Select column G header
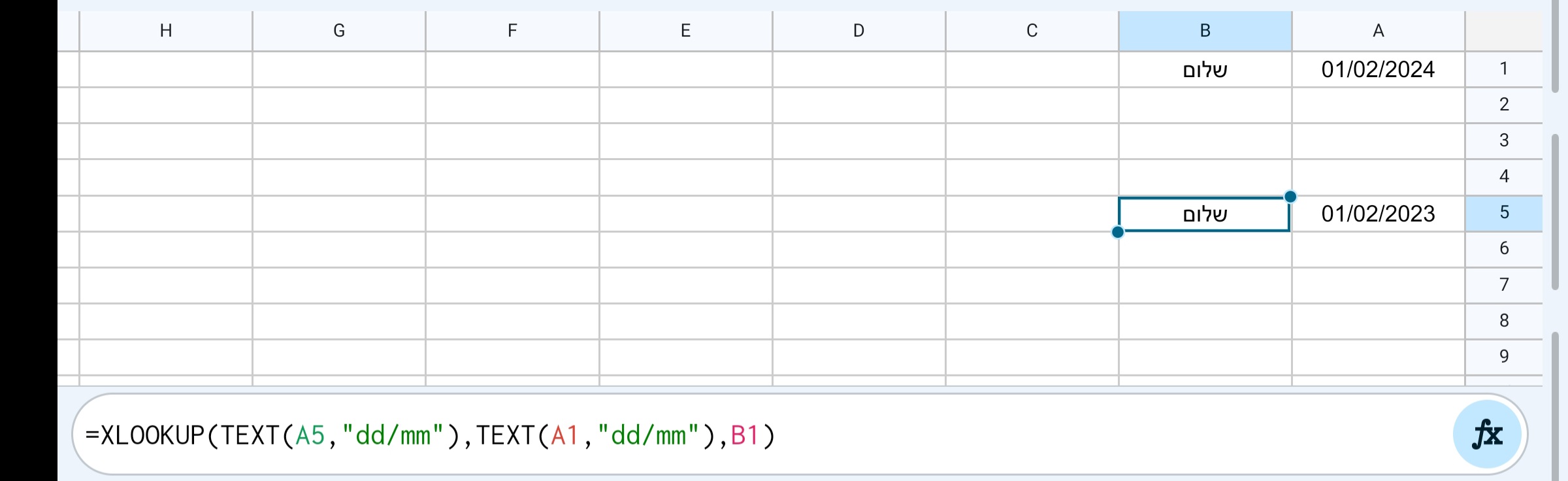1568x481 pixels. point(339,31)
